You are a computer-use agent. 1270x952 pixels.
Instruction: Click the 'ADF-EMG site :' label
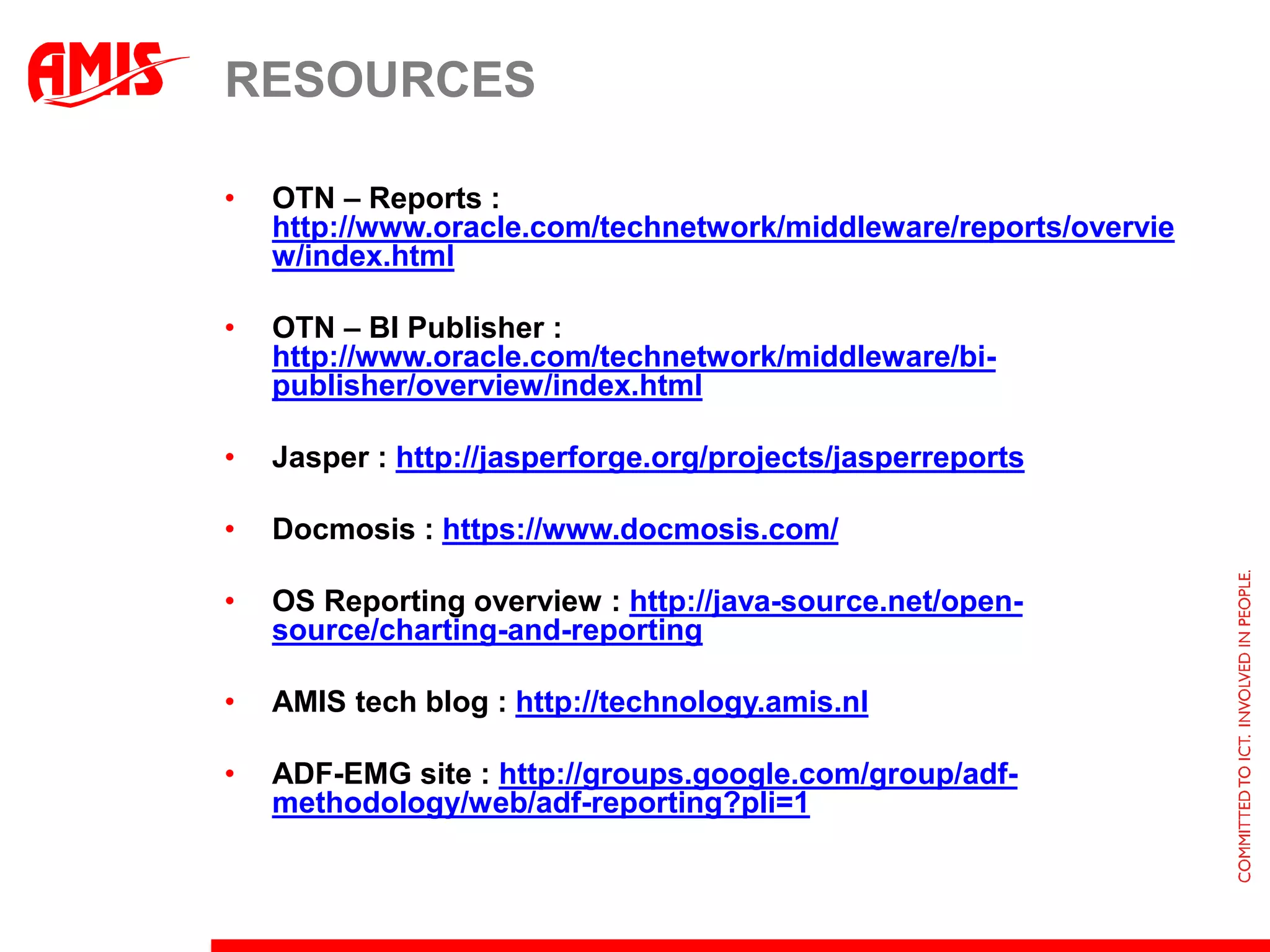(x=381, y=774)
